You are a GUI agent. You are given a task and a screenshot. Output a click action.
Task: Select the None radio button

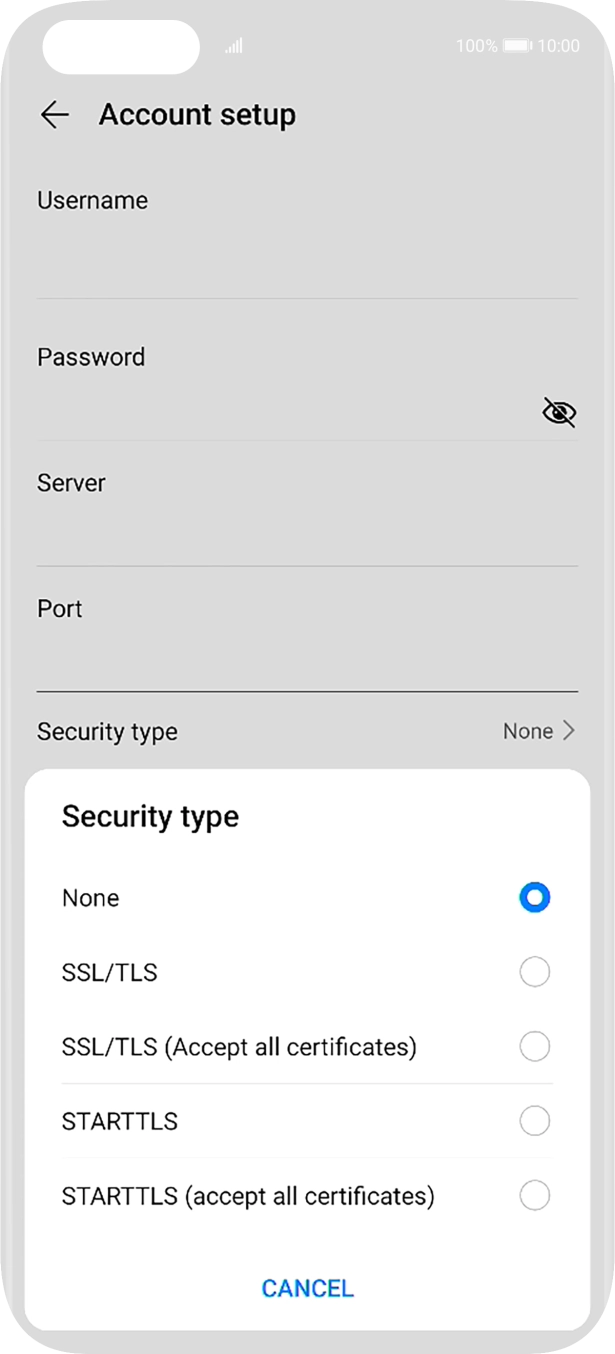pyautogui.click(x=534, y=898)
